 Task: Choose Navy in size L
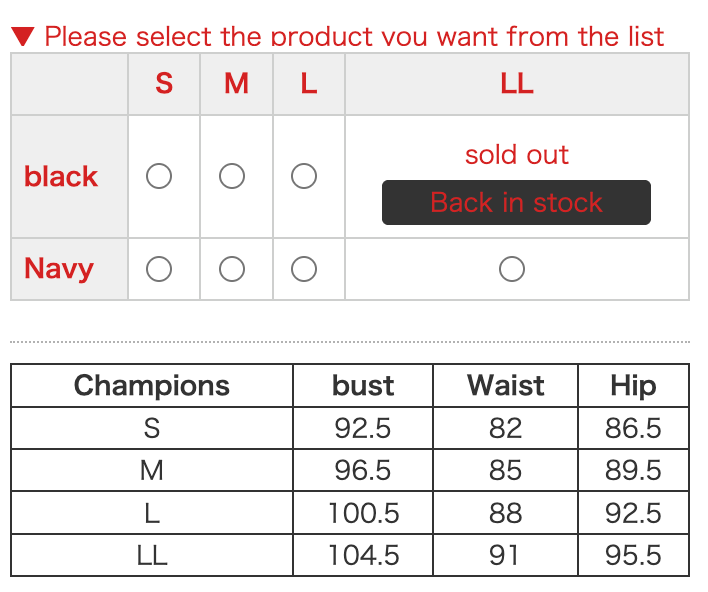point(304,269)
